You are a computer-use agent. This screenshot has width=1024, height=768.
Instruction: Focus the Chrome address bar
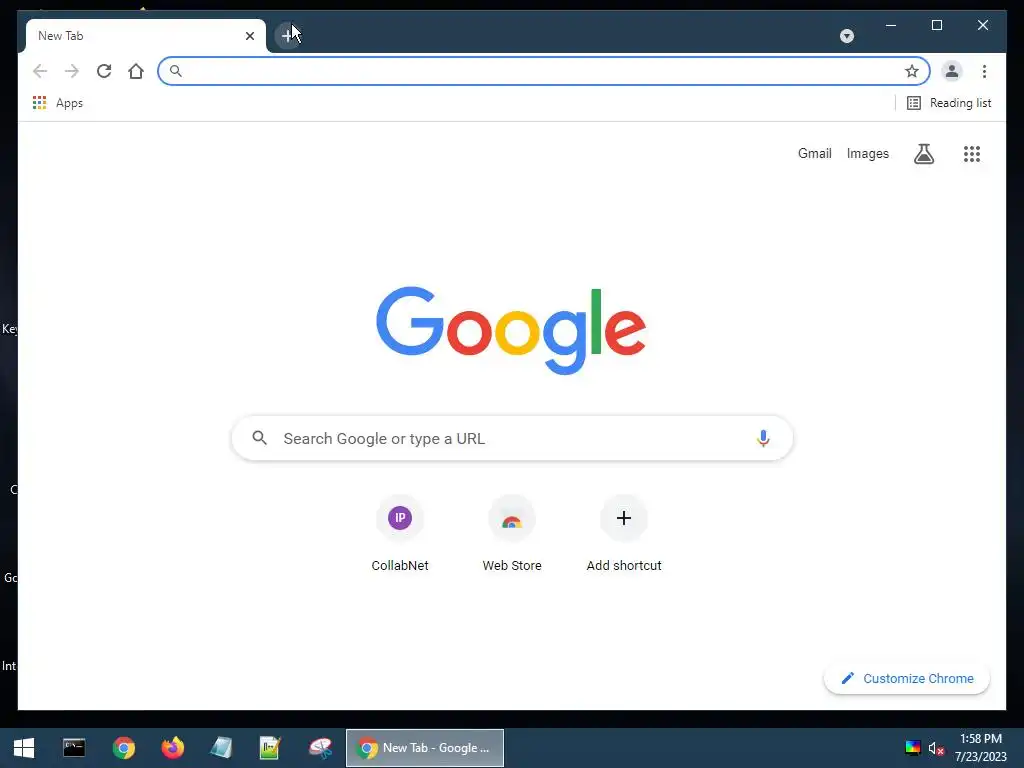pos(543,71)
